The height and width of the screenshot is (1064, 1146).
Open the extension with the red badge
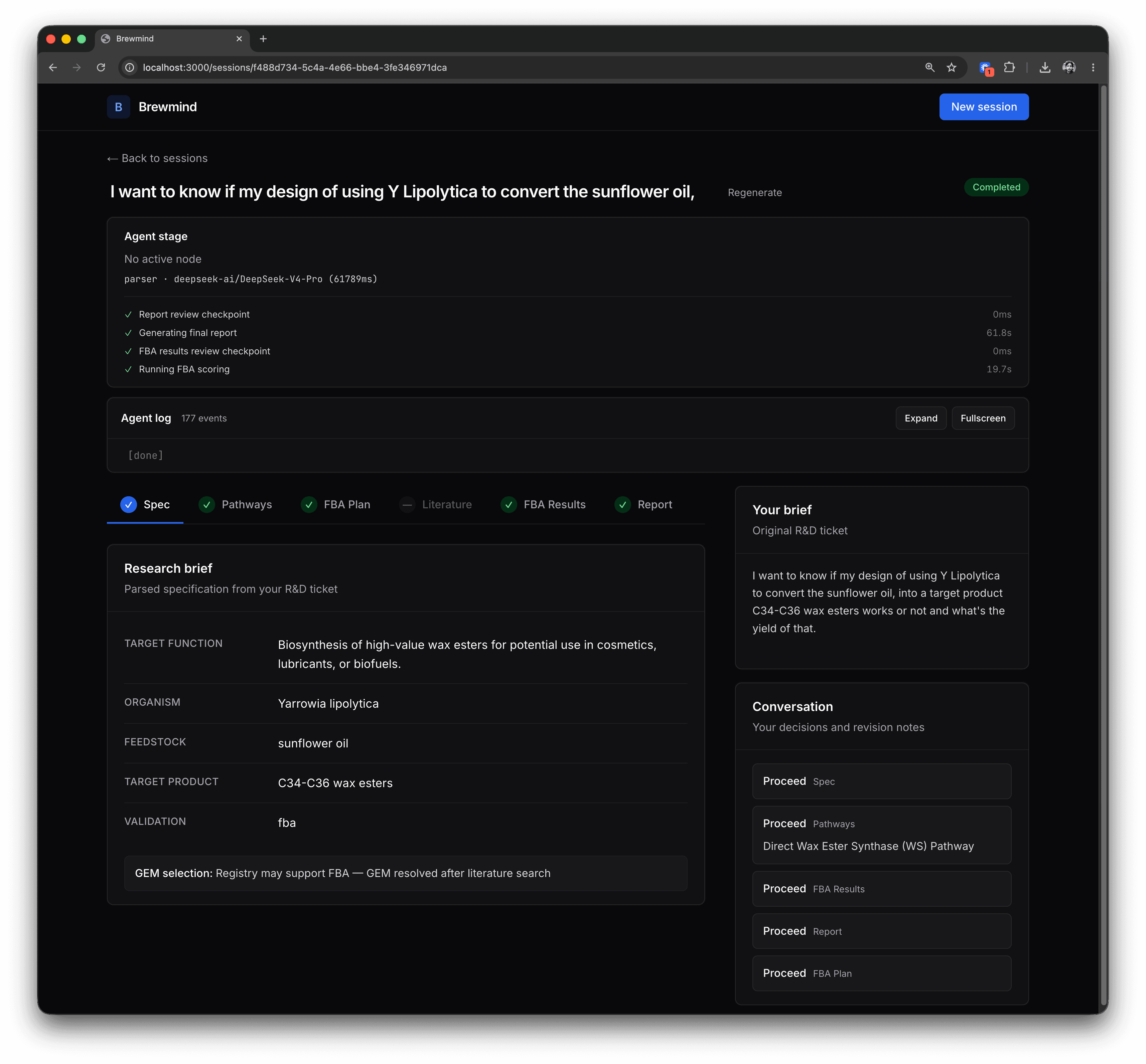pyautogui.click(x=986, y=68)
